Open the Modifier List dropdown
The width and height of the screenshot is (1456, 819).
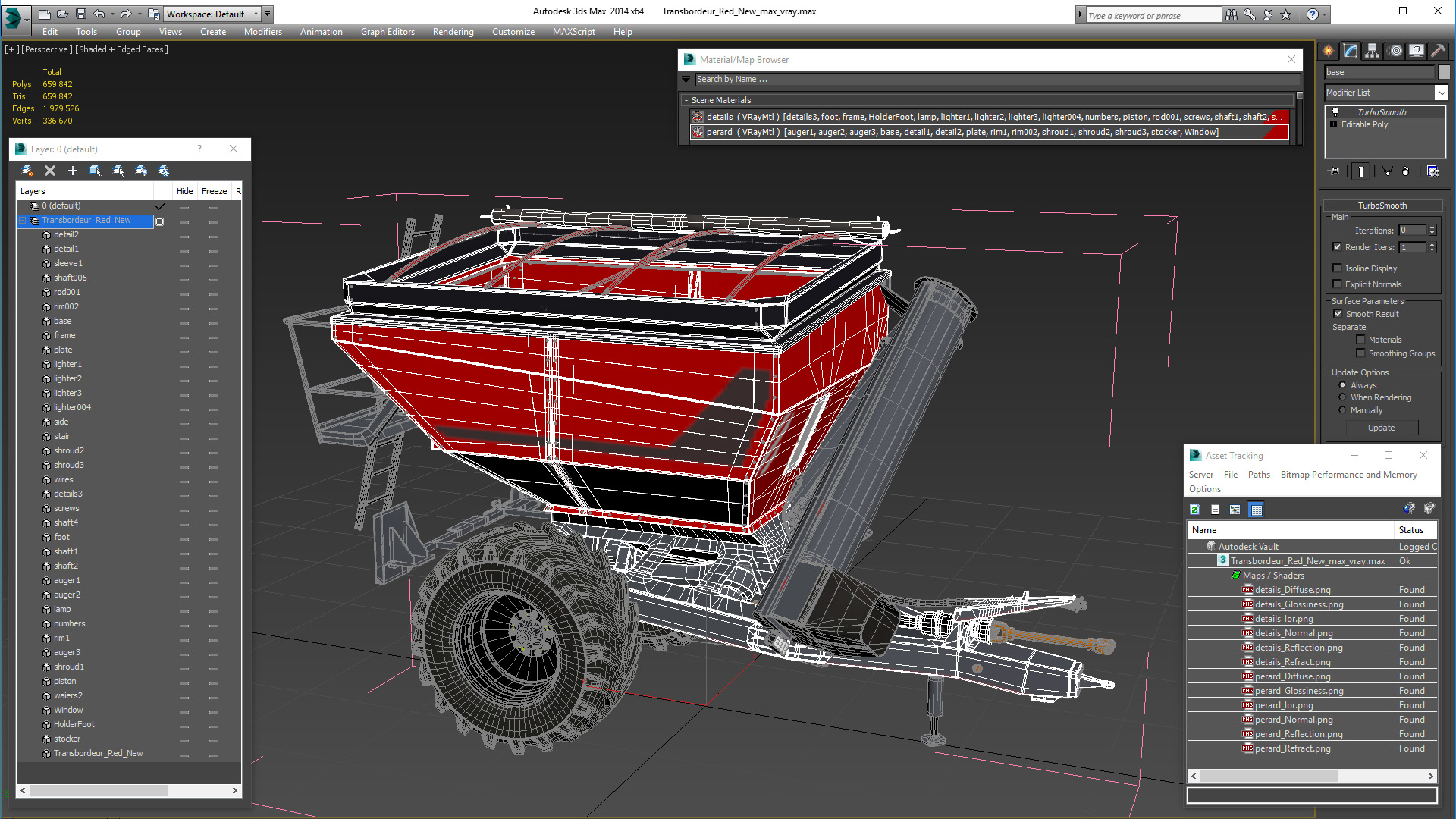point(1441,93)
